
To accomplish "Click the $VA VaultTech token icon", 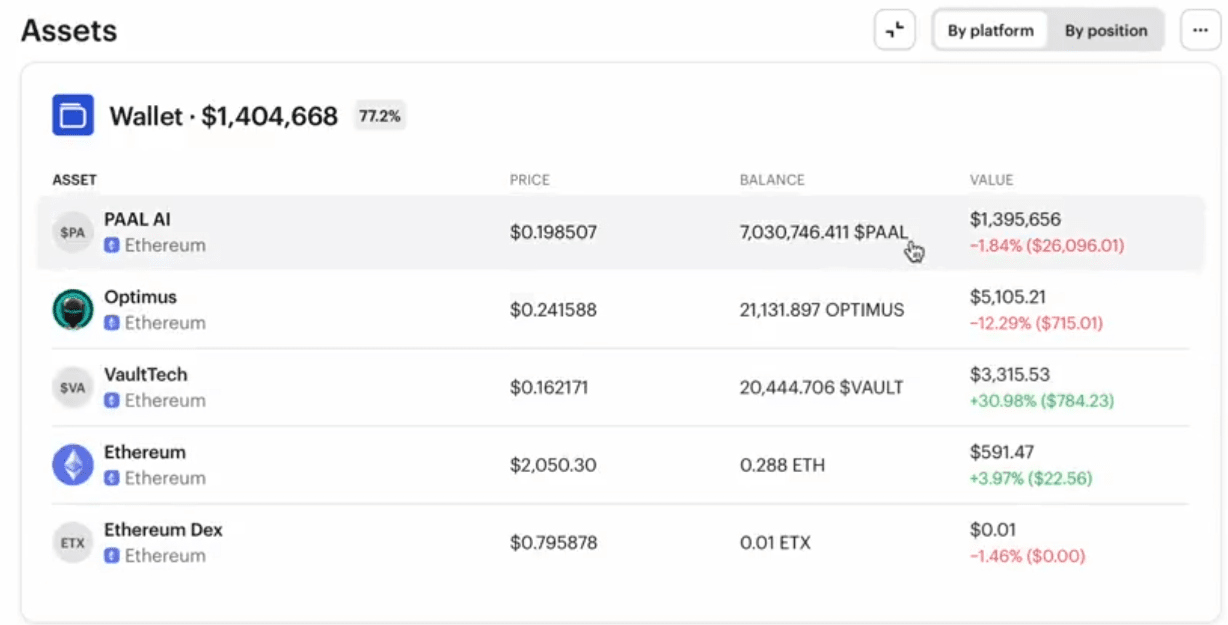I will click(72, 387).
